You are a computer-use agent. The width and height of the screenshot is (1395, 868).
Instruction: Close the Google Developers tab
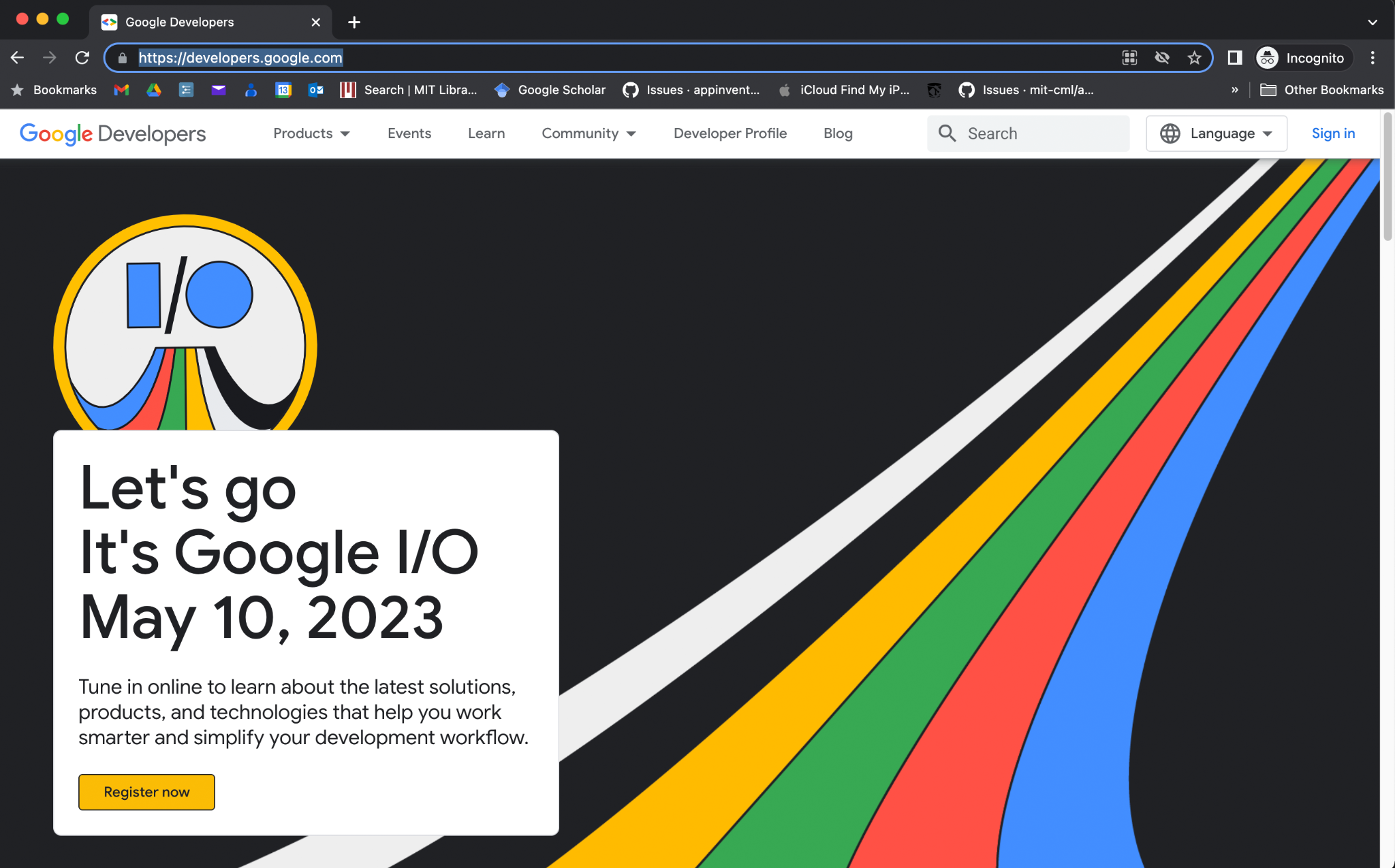point(315,22)
